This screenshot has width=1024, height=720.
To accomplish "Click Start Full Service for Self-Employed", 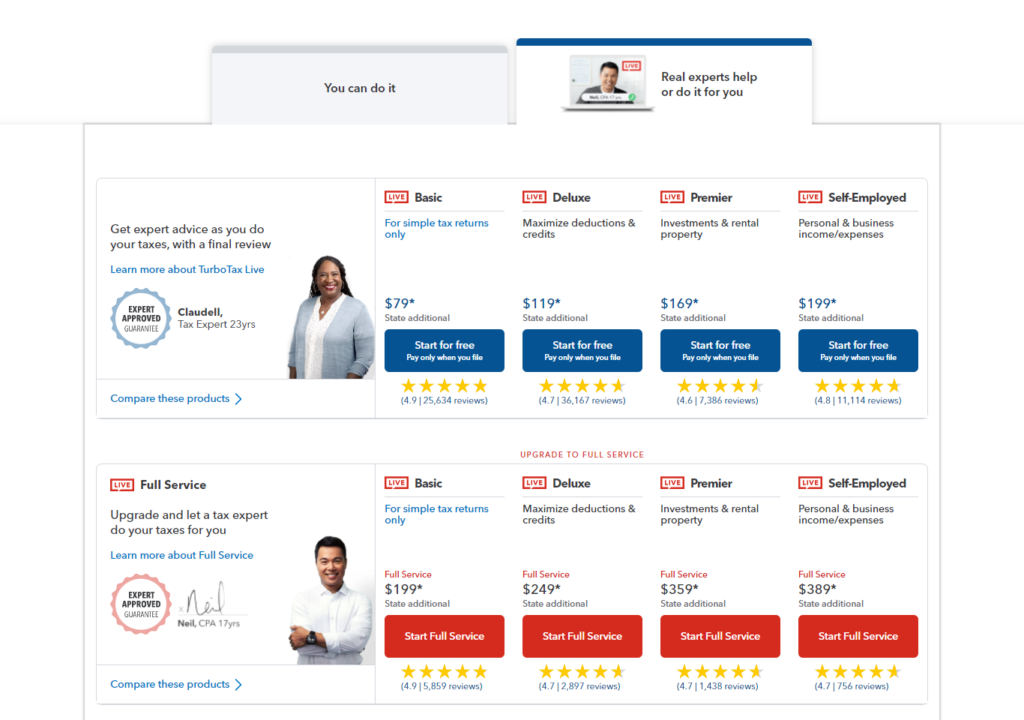I will click(858, 636).
